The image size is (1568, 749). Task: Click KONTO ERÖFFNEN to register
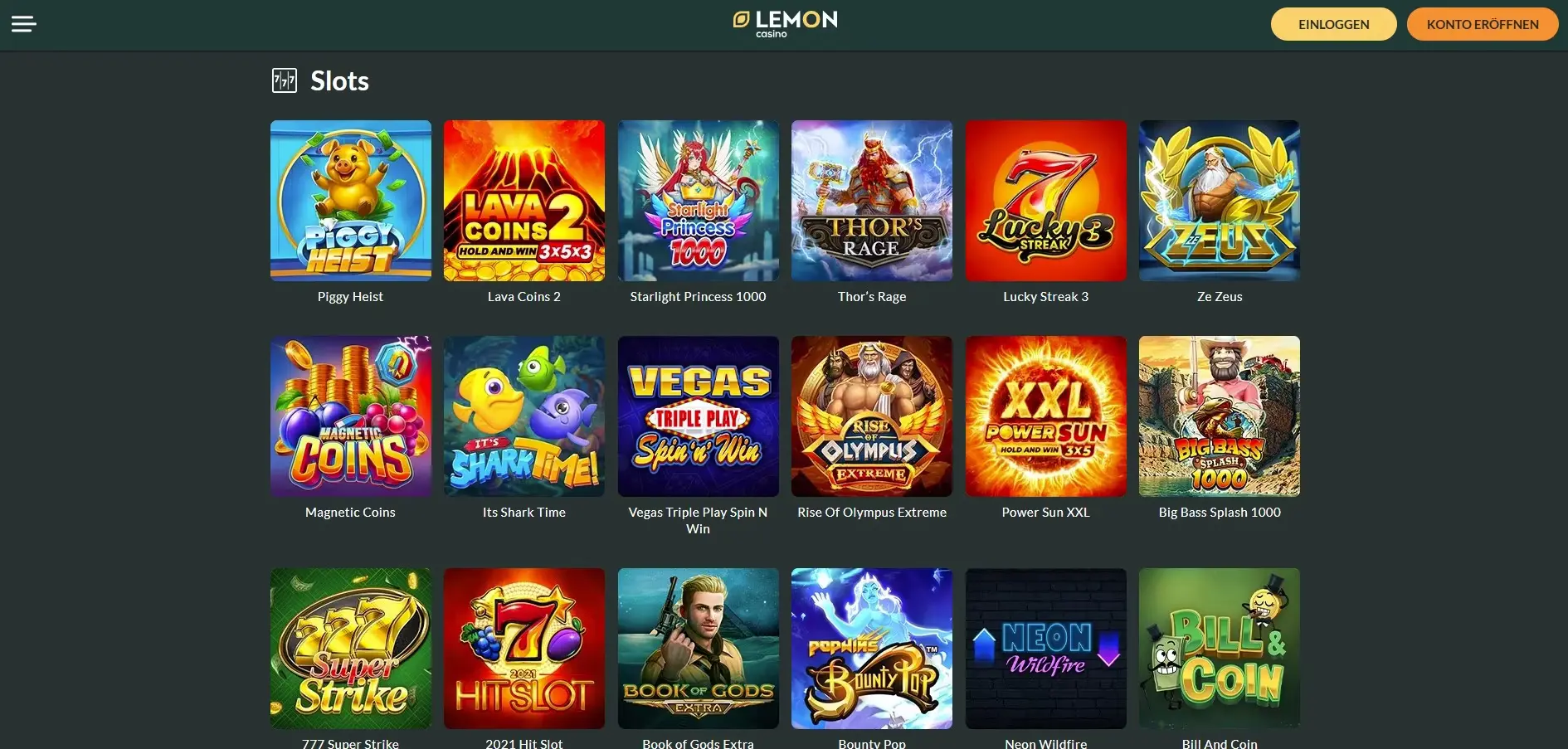click(x=1482, y=24)
